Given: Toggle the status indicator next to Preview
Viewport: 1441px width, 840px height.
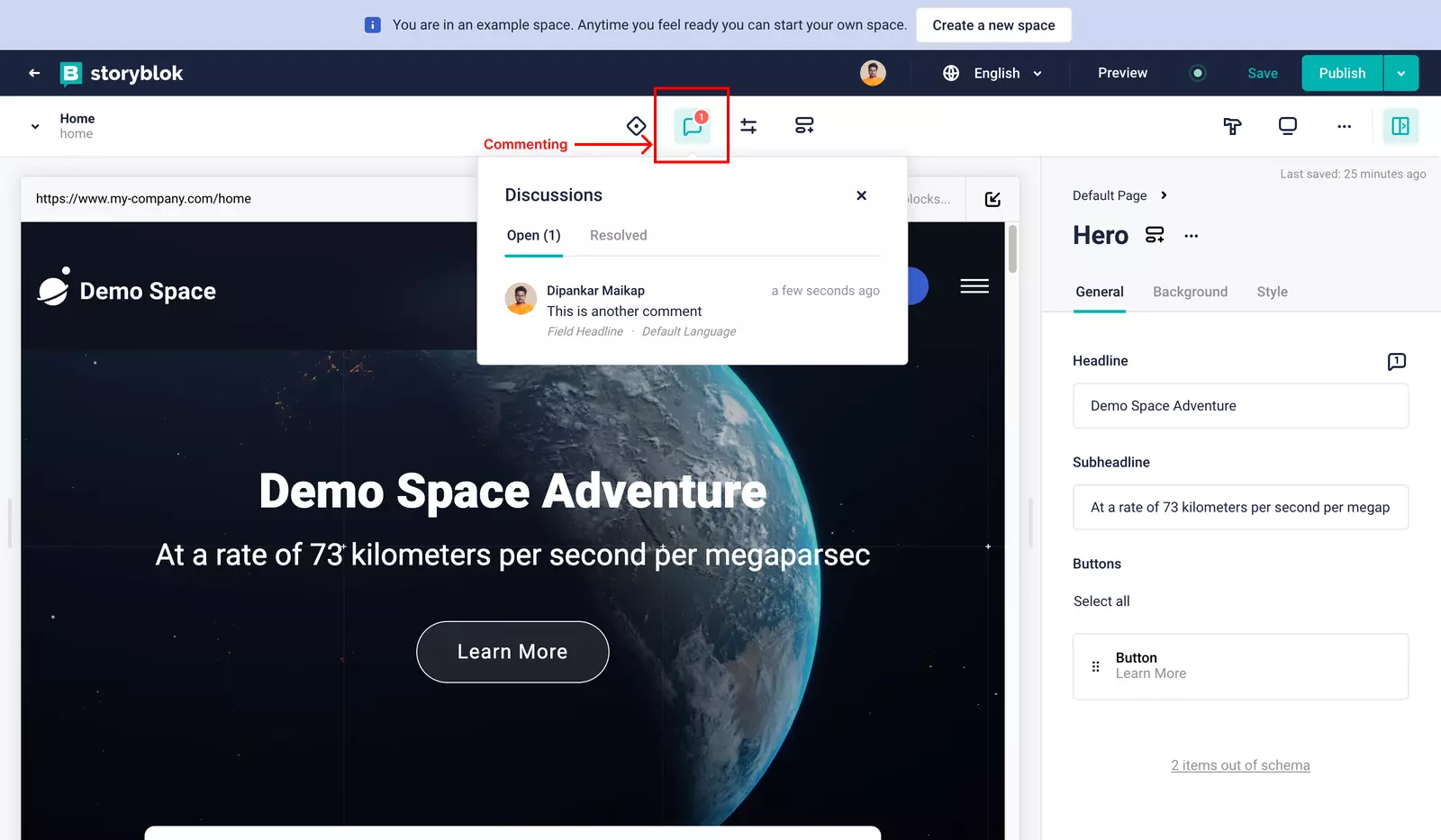Looking at the screenshot, I should click(1197, 73).
